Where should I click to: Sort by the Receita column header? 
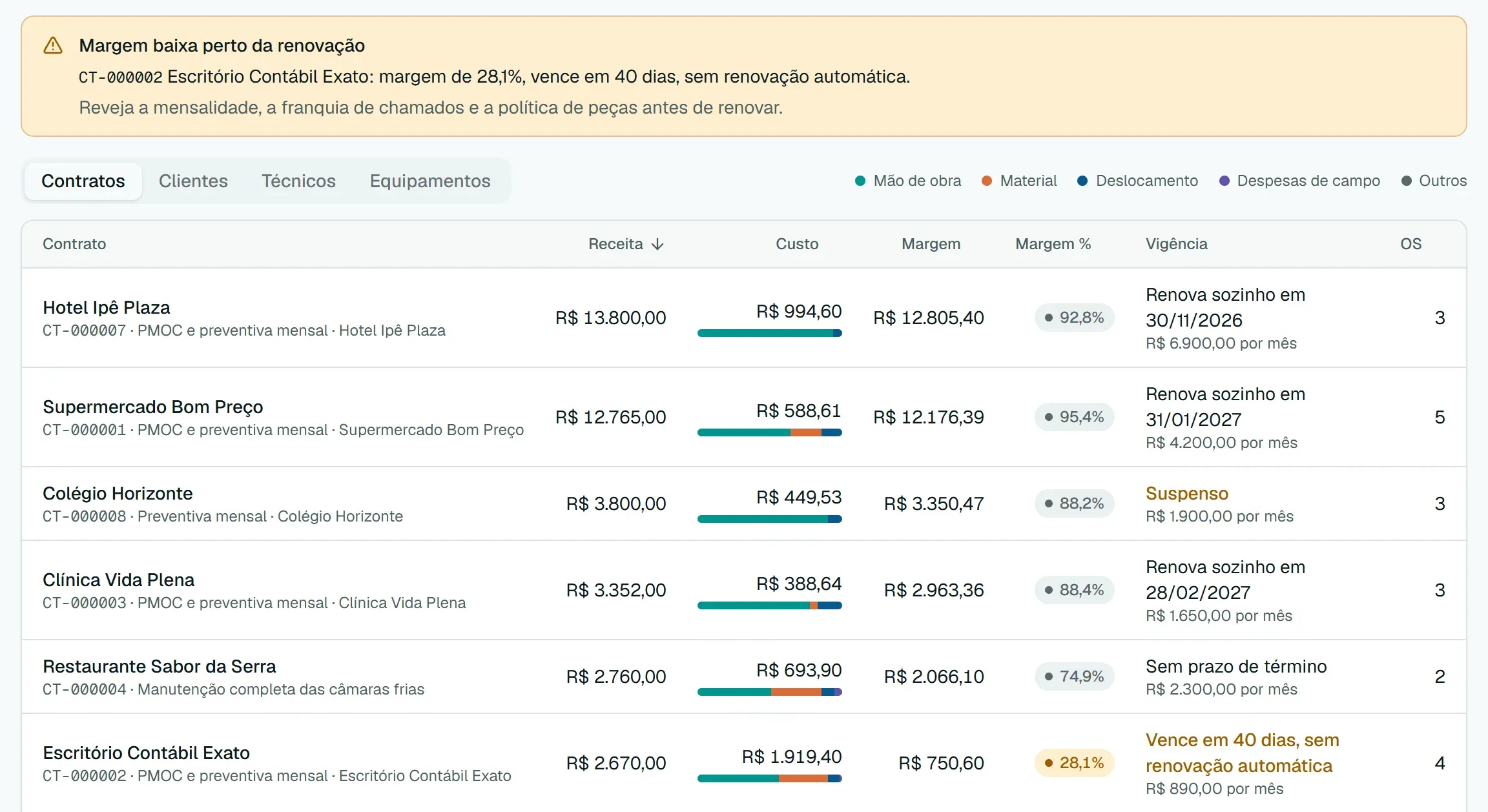point(626,244)
